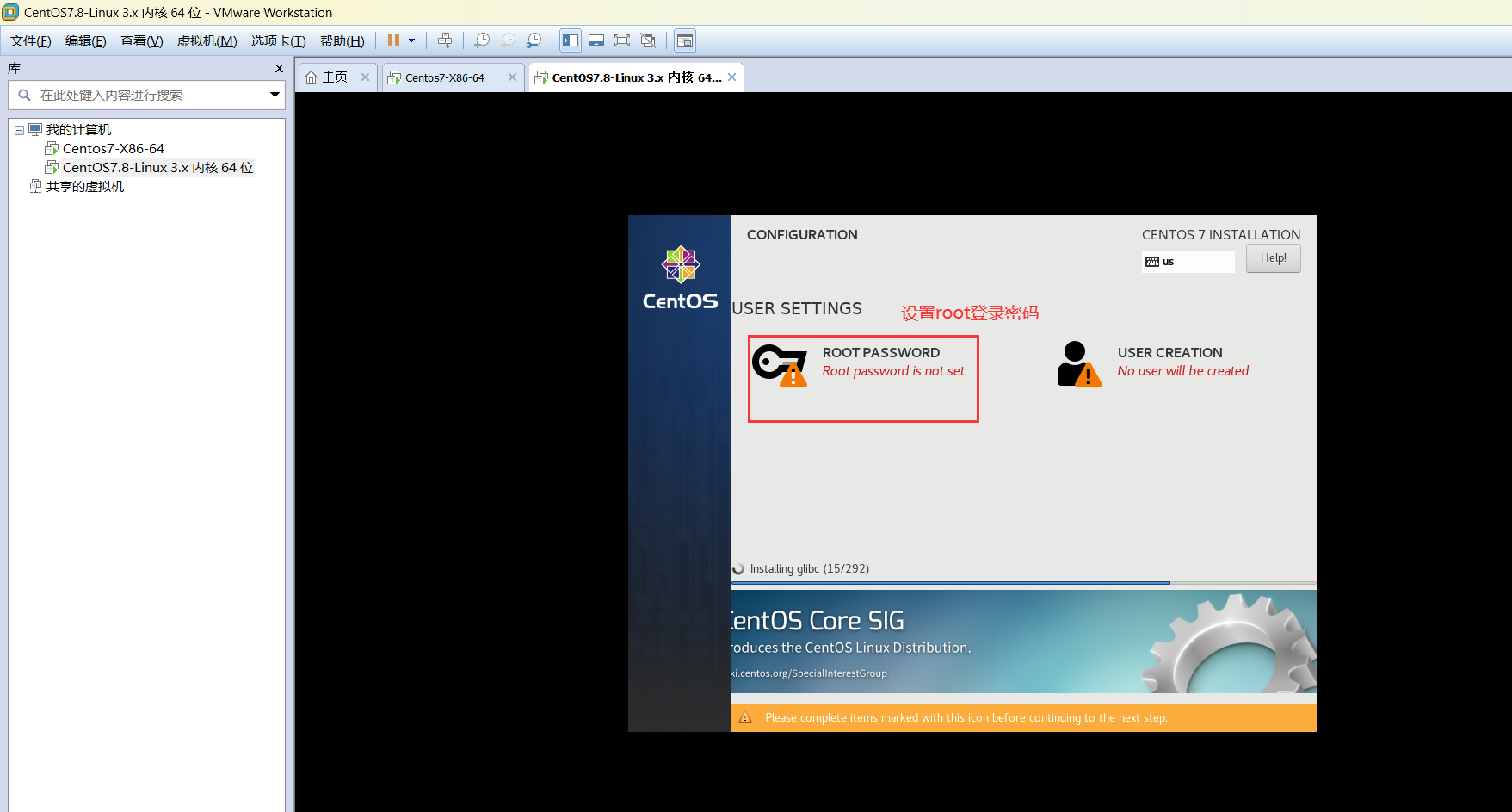Click the VM icon on the Centos7-X86-64 tab

tap(394, 77)
